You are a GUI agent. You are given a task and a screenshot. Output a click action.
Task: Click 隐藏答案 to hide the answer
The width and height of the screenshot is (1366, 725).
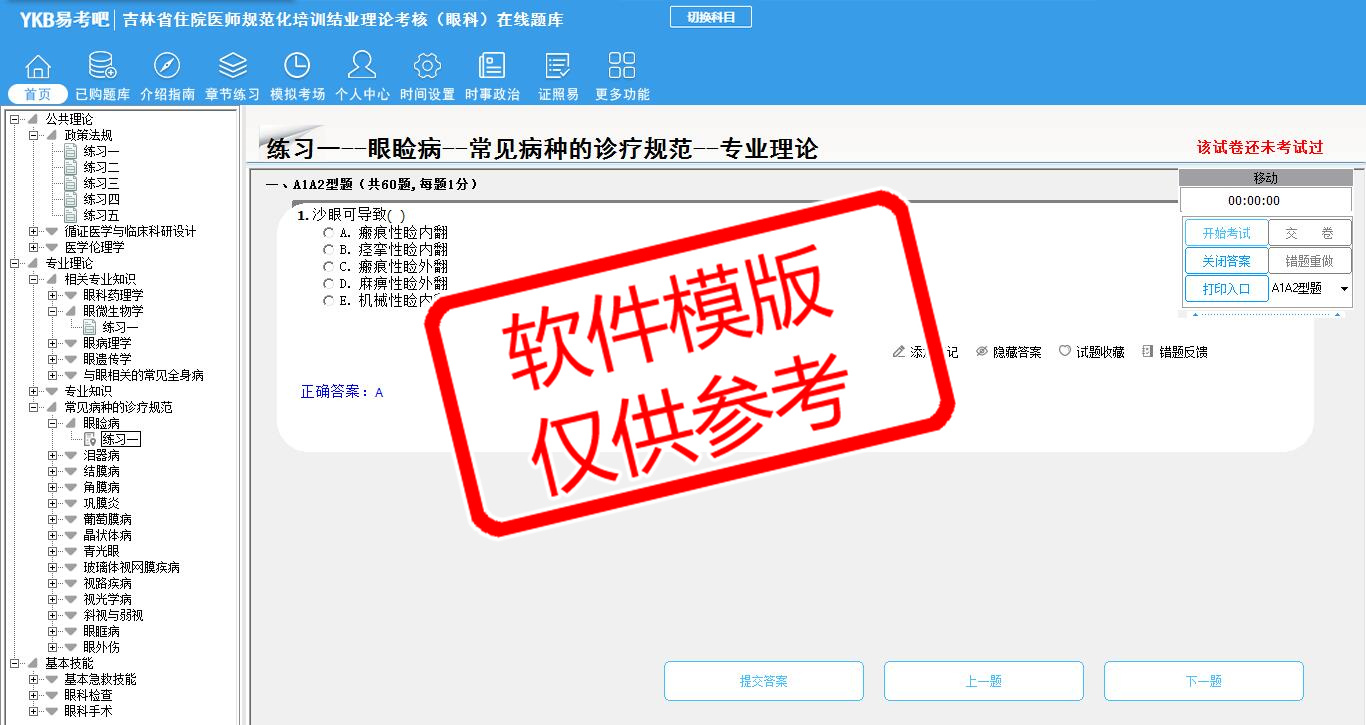coord(1008,352)
